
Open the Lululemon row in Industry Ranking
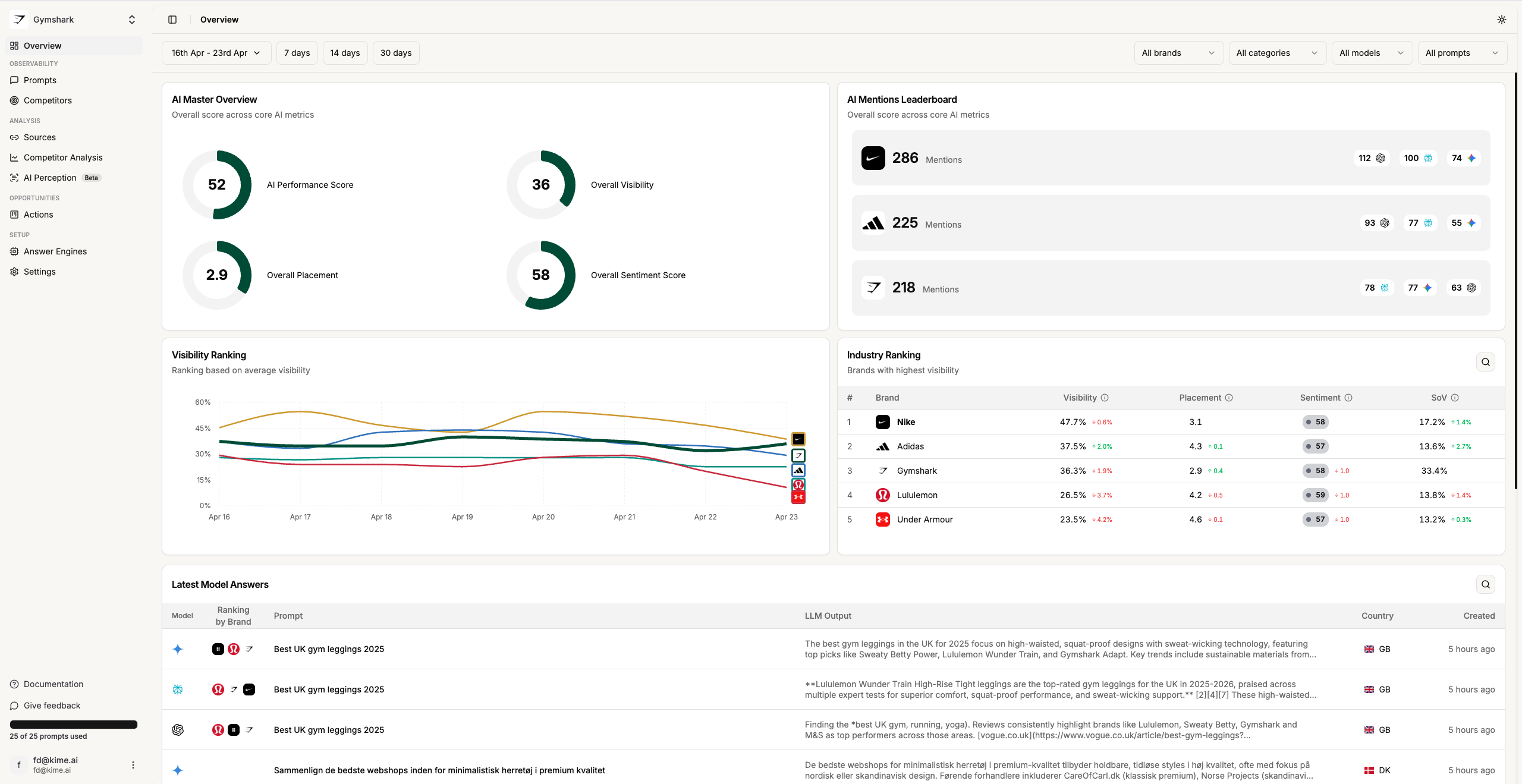[1171, 495]
